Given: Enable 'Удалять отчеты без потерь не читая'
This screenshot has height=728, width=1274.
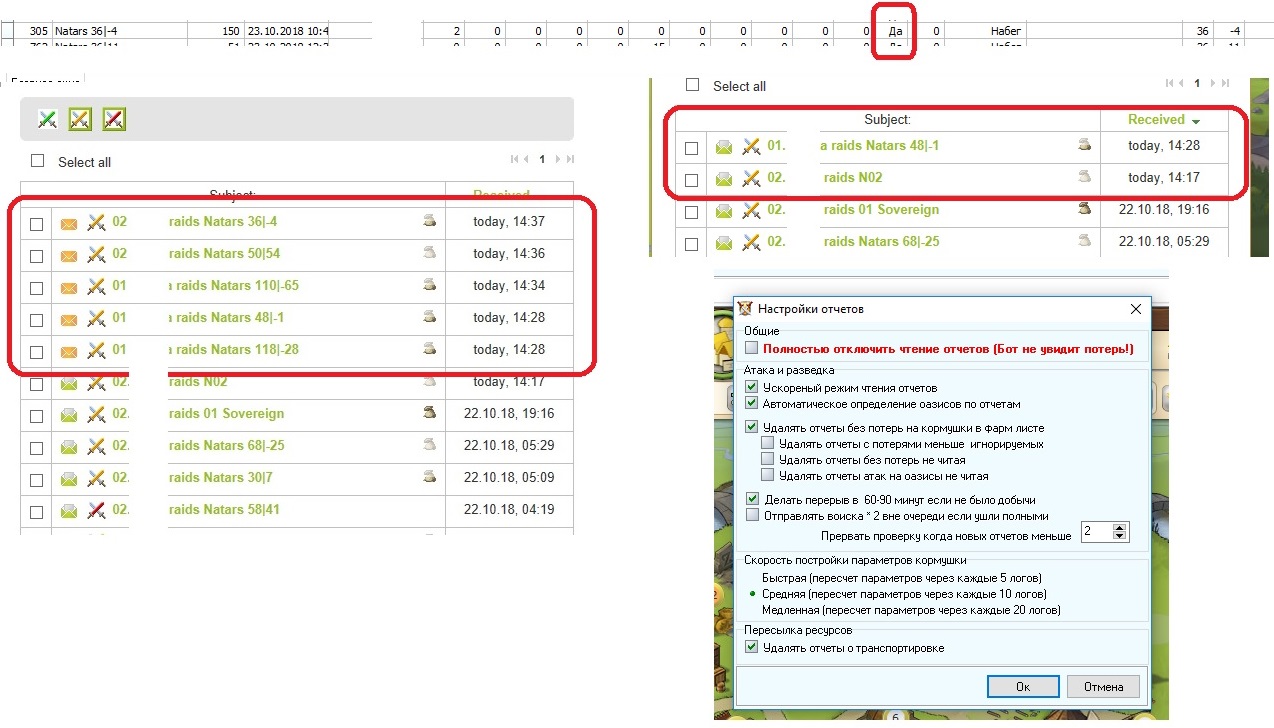Looking at the screenshot, I should [x=768, y=459].
